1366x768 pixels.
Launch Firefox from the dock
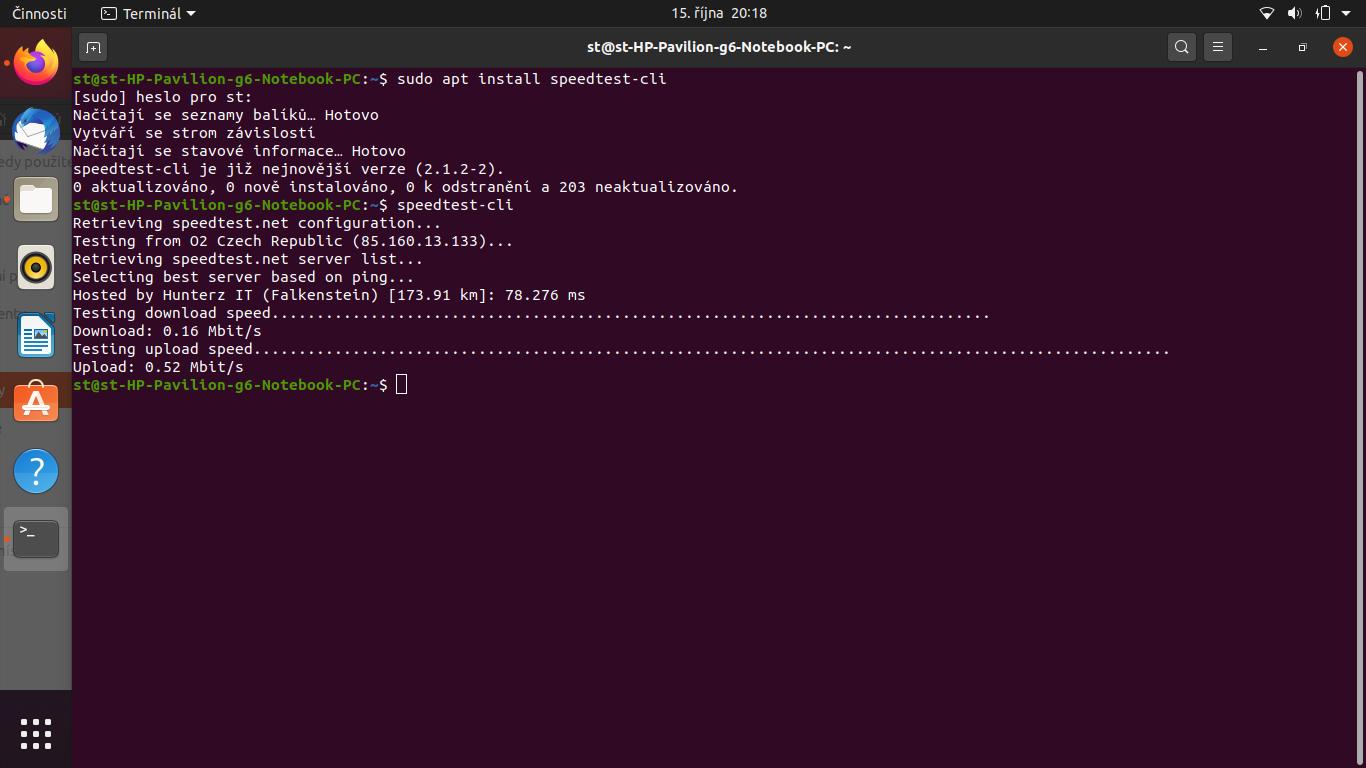tap(36, 63)
